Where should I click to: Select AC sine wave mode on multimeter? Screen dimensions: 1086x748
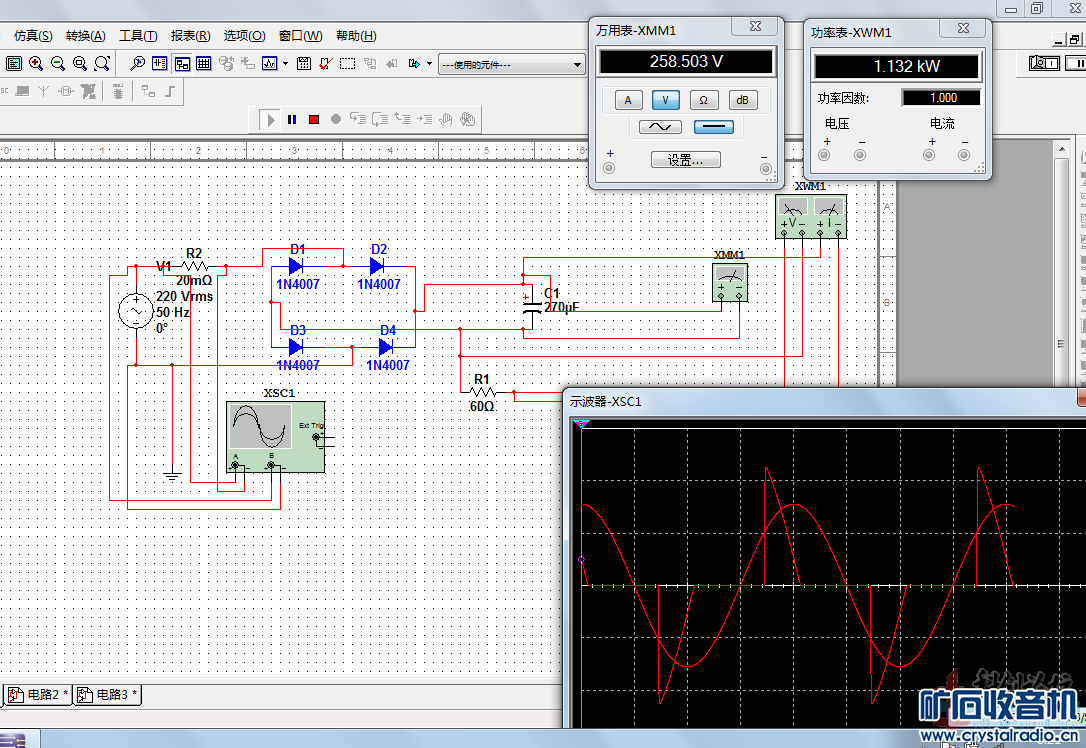(x=660, y=127)
